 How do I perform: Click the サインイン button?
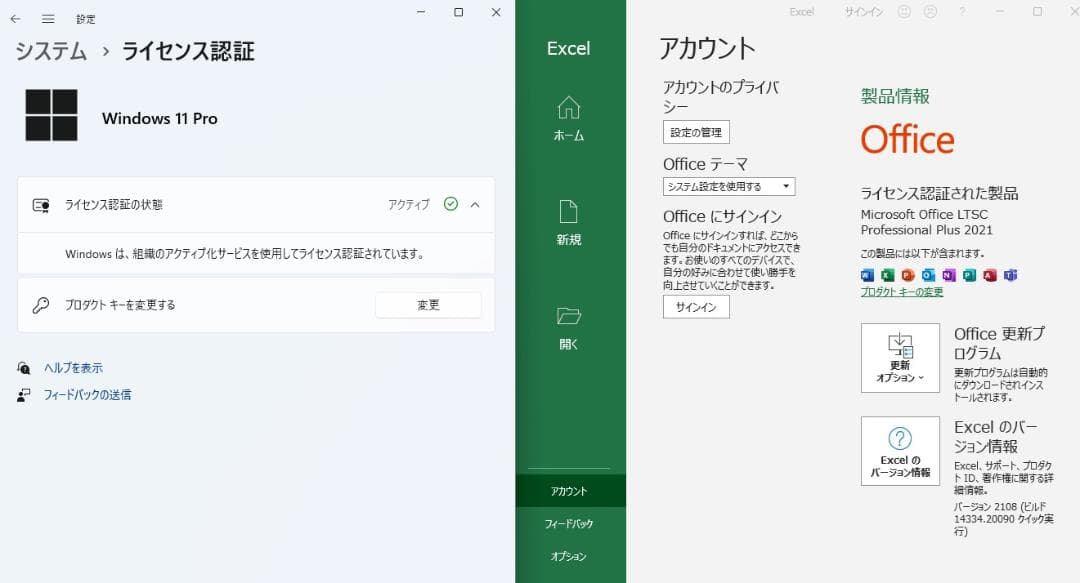697,307
